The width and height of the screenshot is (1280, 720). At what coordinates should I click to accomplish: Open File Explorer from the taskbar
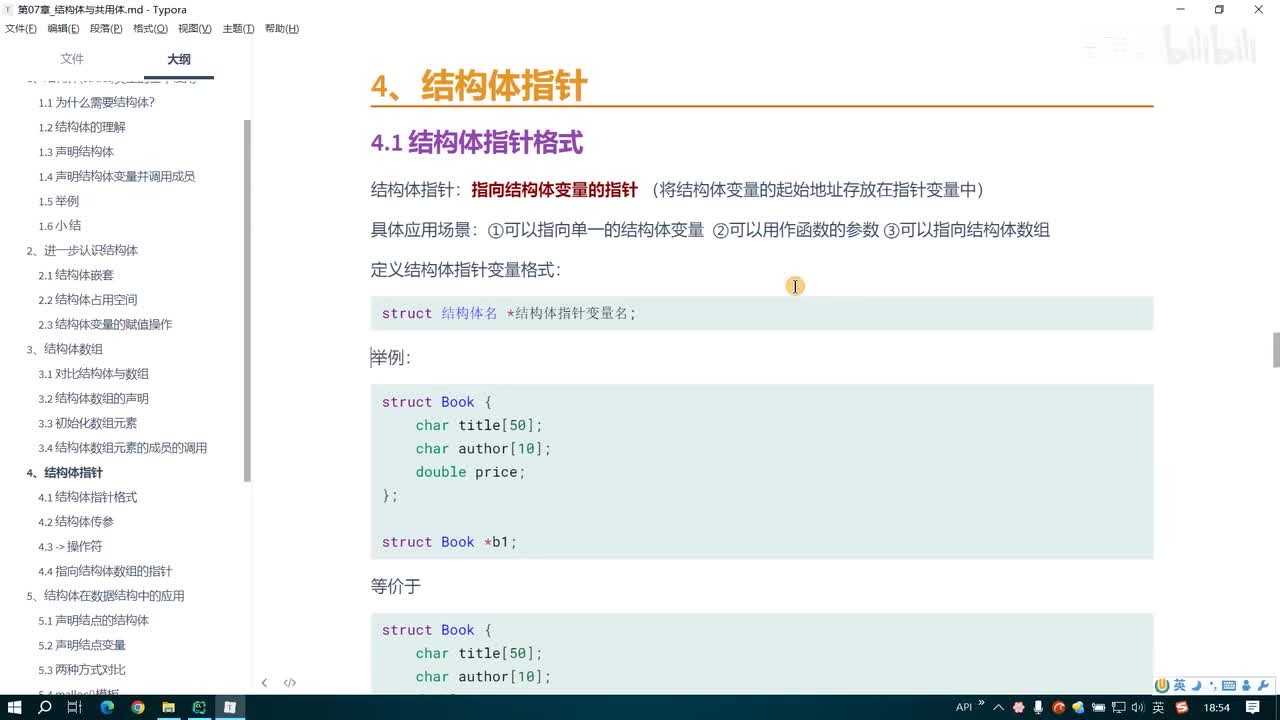click(x=168, y=707)
